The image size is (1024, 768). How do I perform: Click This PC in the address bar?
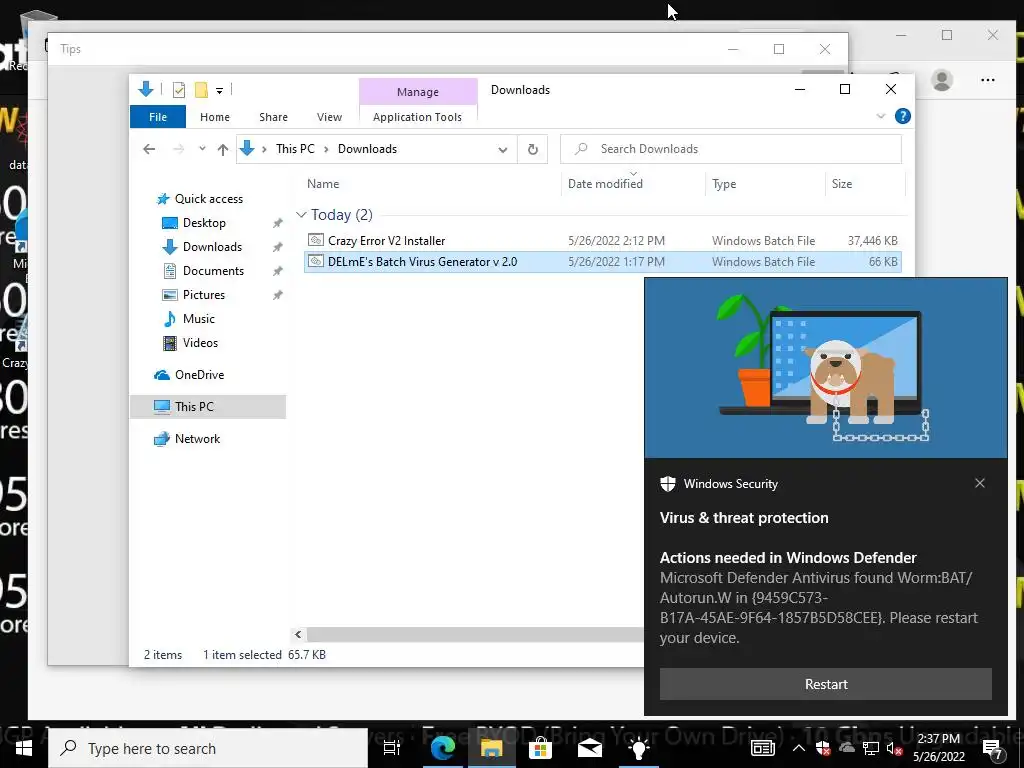click(x=295, y=149)
